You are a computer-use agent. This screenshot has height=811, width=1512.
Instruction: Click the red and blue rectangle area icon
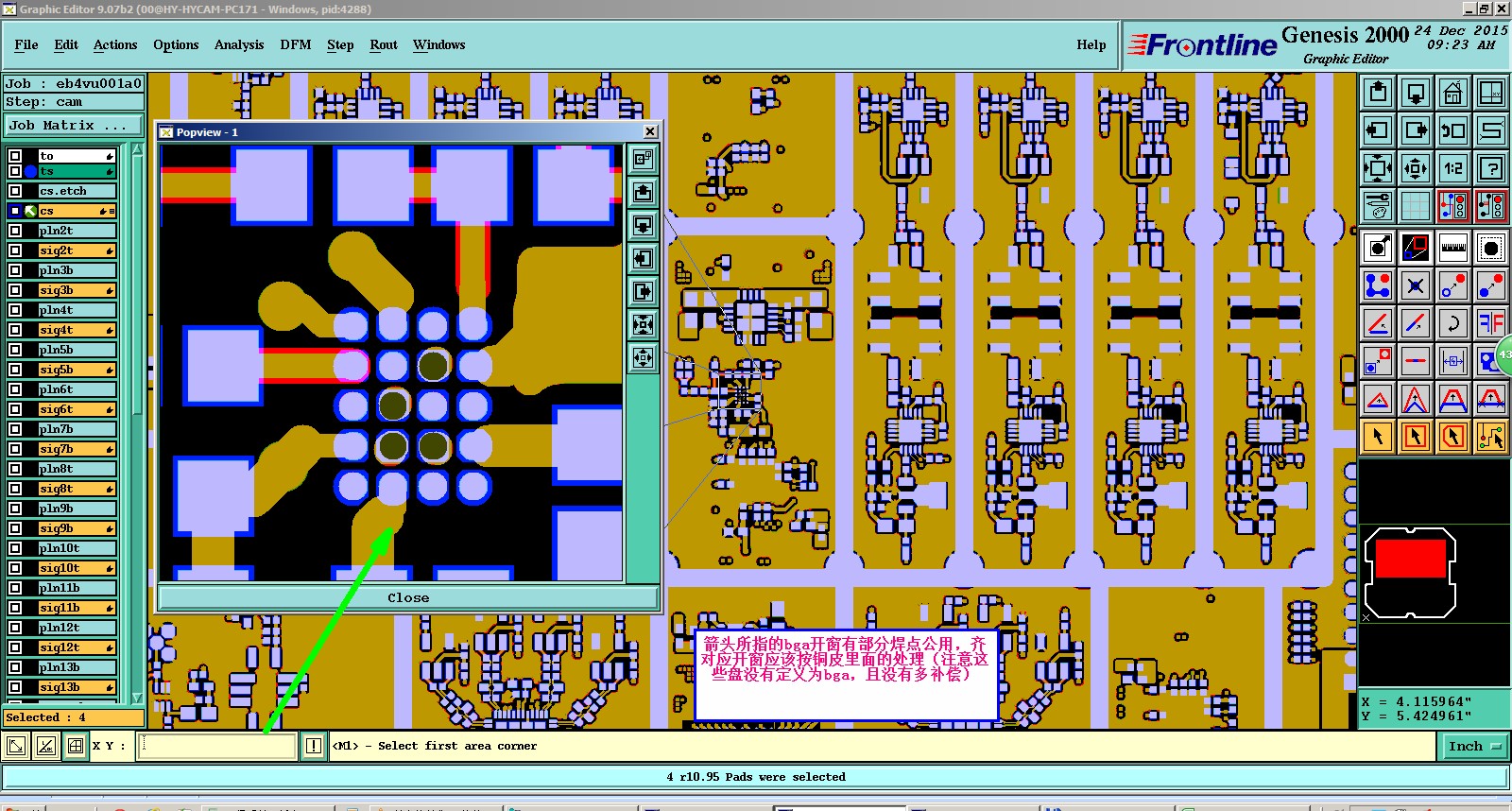coord(1416,249)
